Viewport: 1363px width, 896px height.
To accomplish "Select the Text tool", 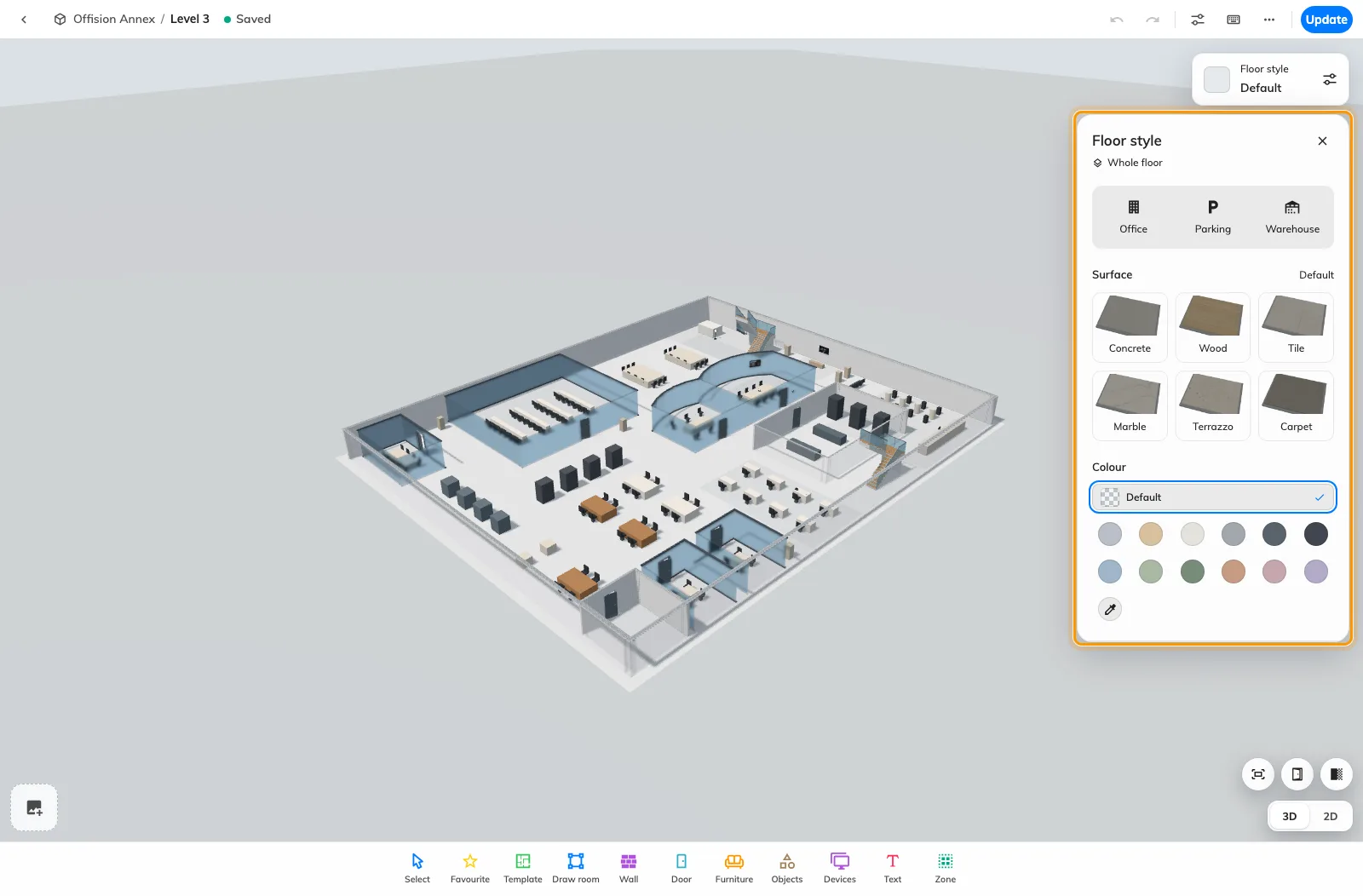I will (x=893, y=868).
